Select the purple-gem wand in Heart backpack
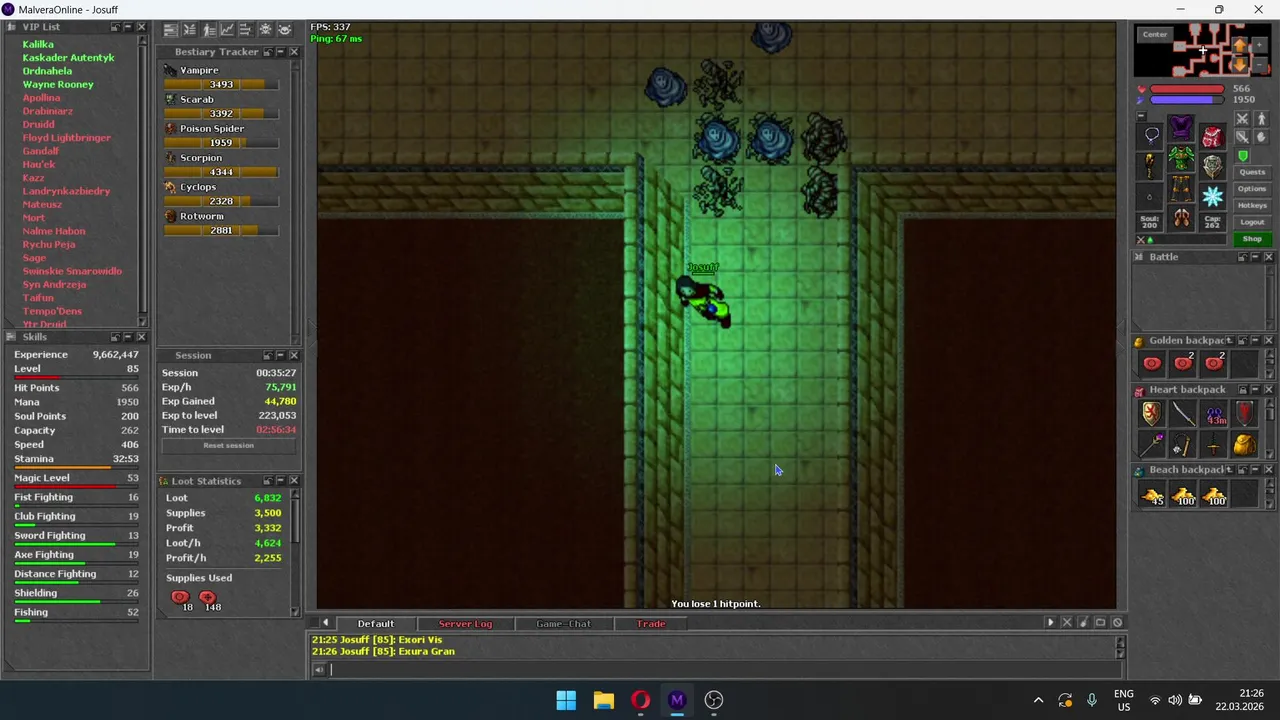1280x720 pixels. click(x=1152, y=445)
